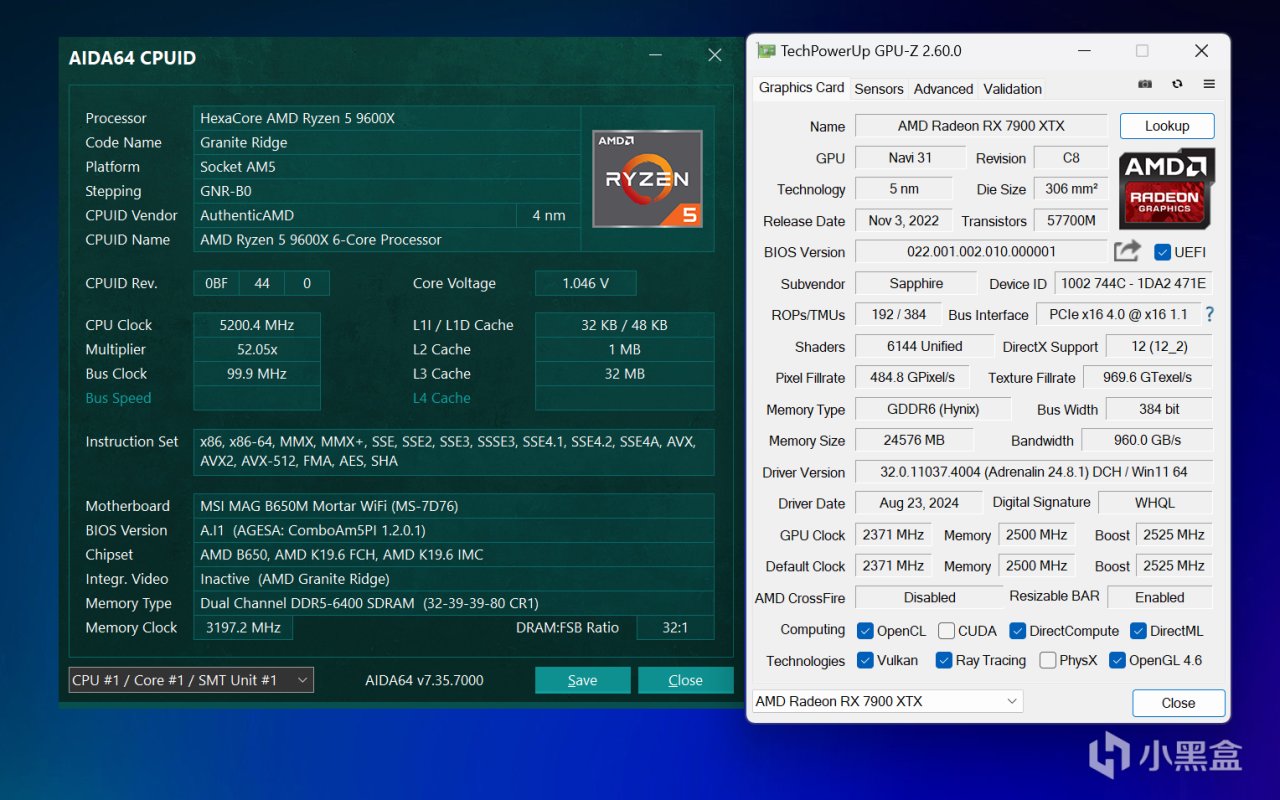Select the Graphics Card tab
This screenshot has height=800, width=1280.
click(x=801, y=88)
